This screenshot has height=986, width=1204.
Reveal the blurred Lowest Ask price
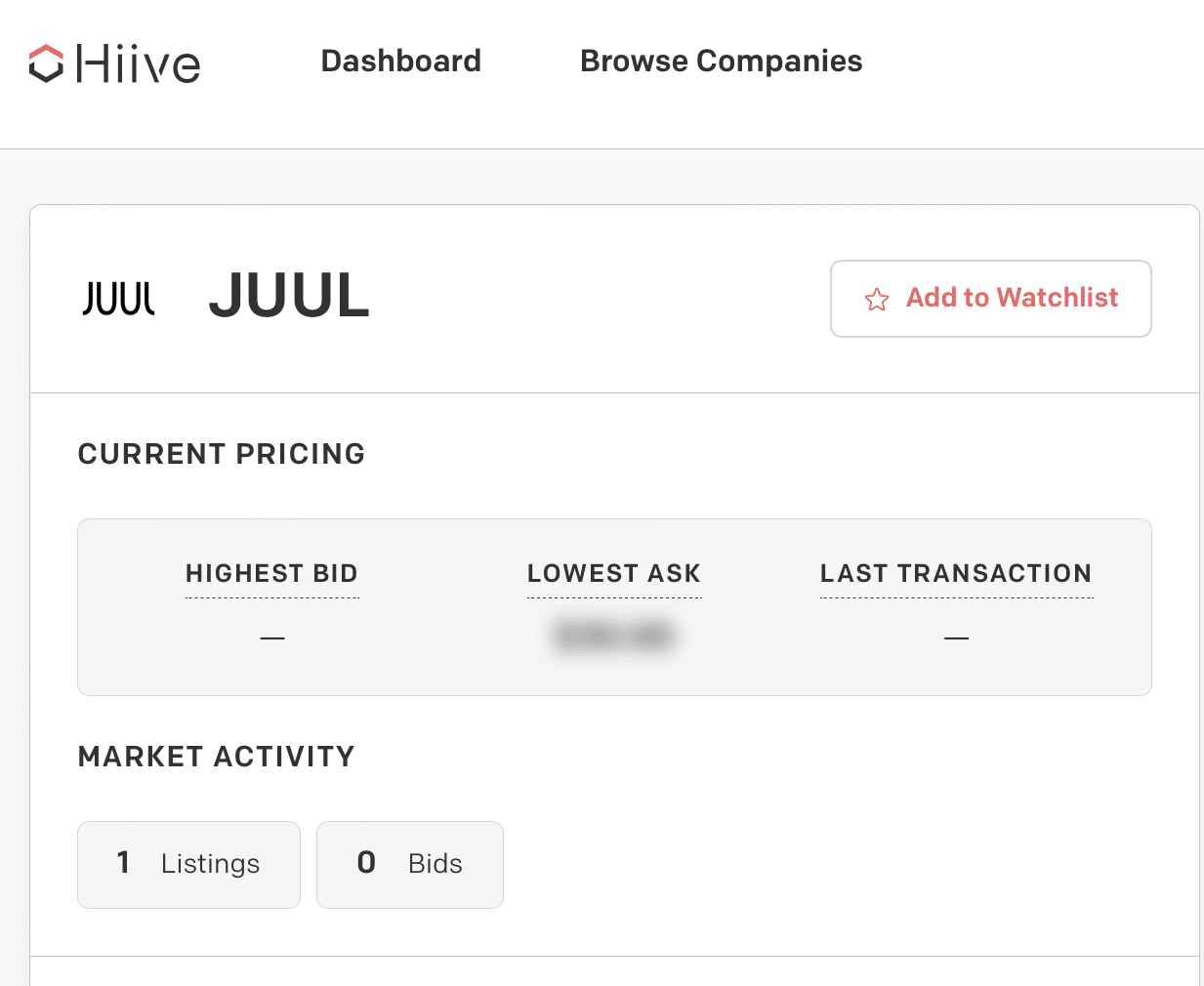click(x=614, y=637)
